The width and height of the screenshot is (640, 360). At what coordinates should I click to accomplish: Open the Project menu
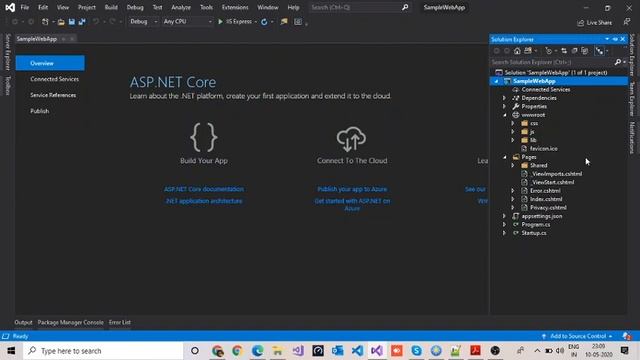pos(87,7)
